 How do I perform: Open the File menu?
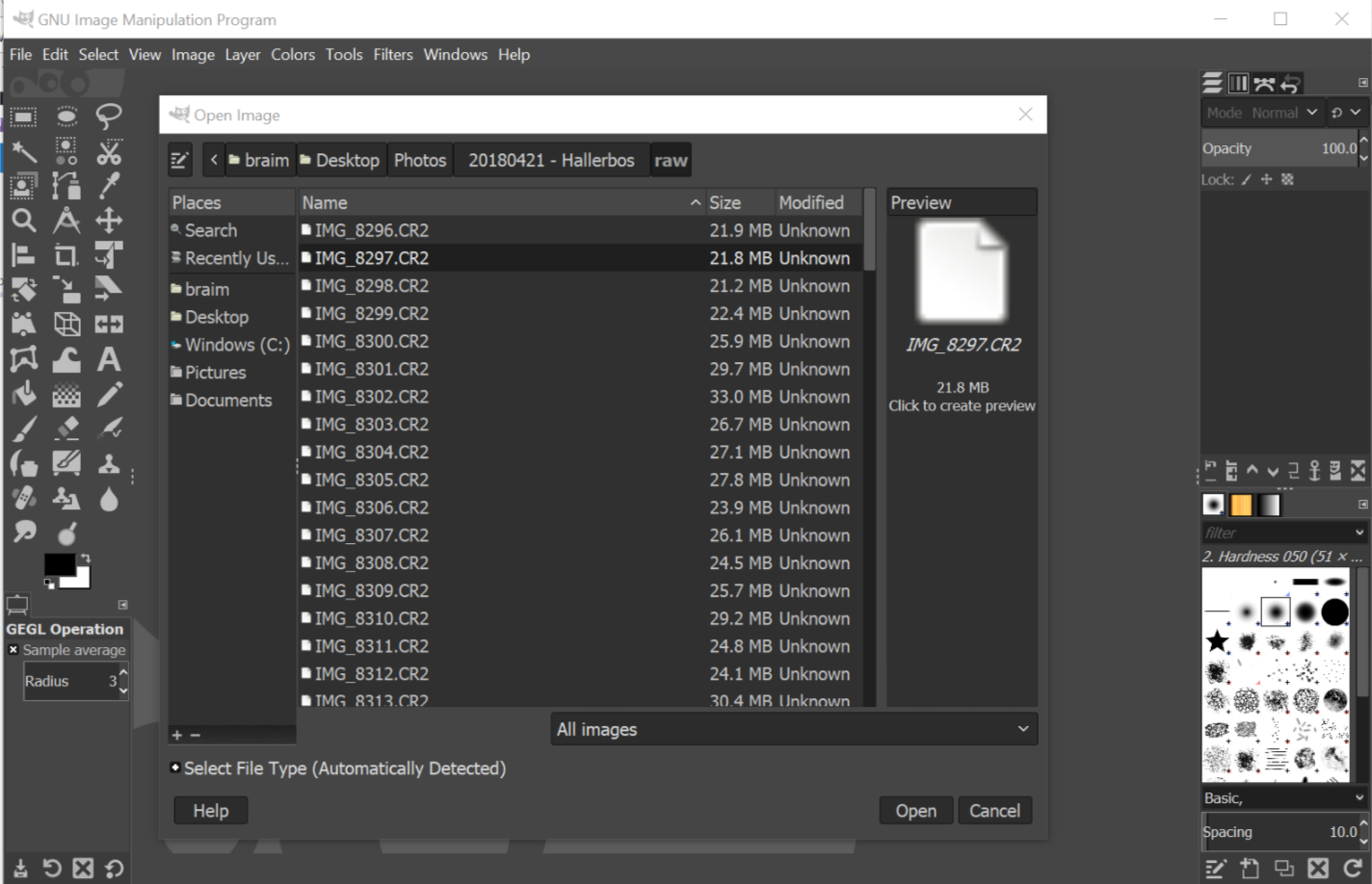pyautogui.click(x=20, y=54)
